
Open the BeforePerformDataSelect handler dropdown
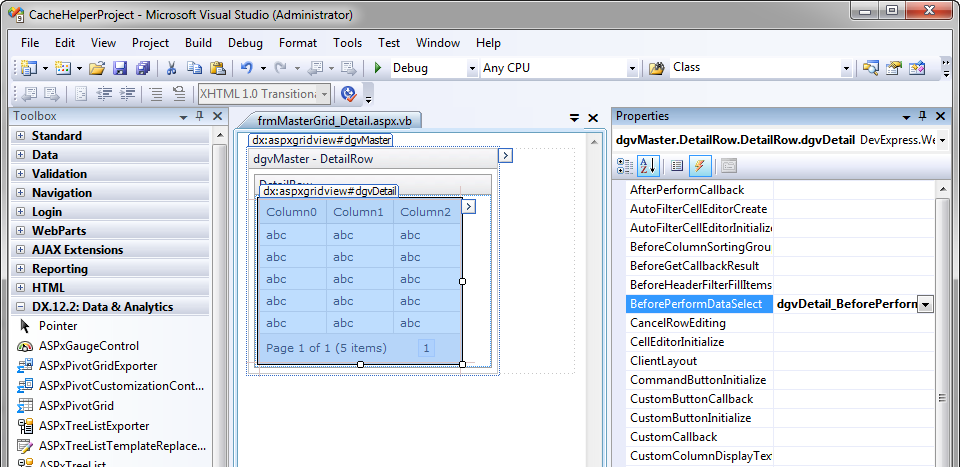pyautogui.click(x=925, y=304)
